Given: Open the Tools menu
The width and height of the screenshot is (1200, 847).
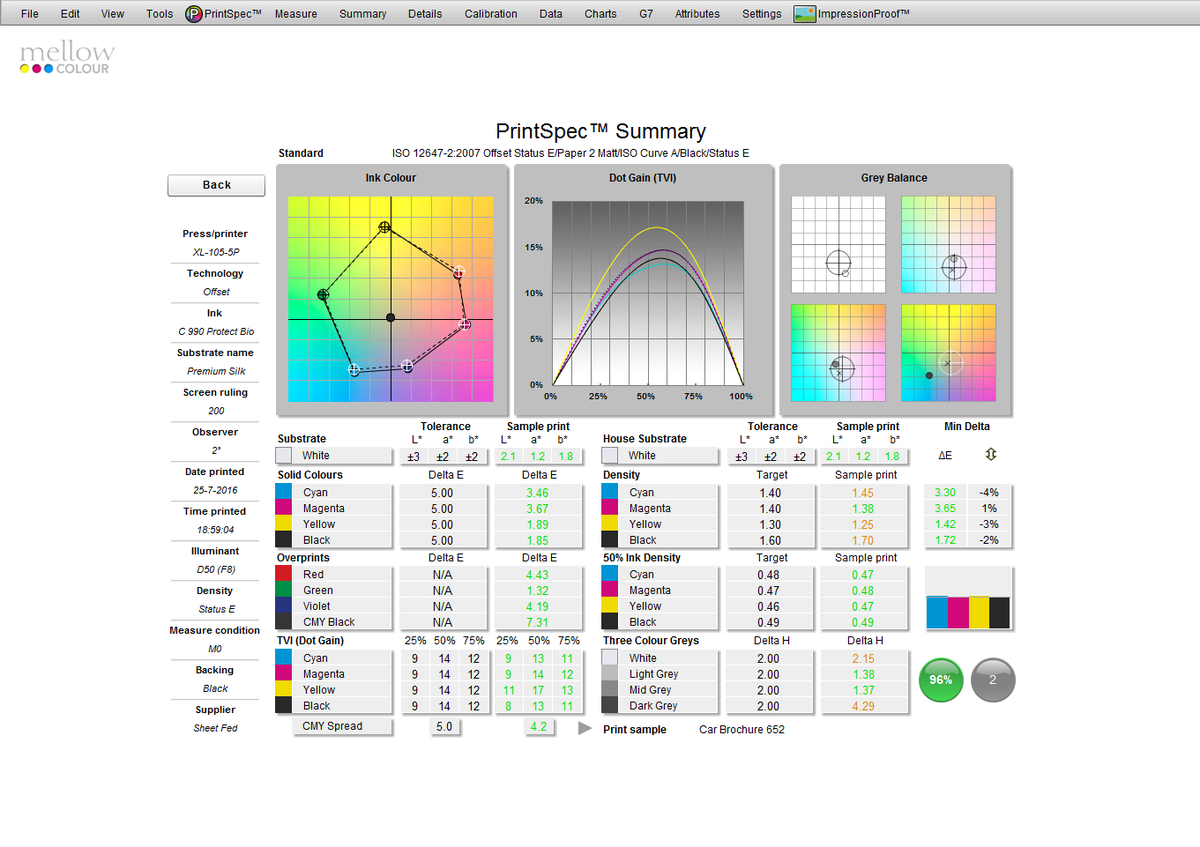Looking at the screenshot, I should pyautogui.click(x=159, y=14).
